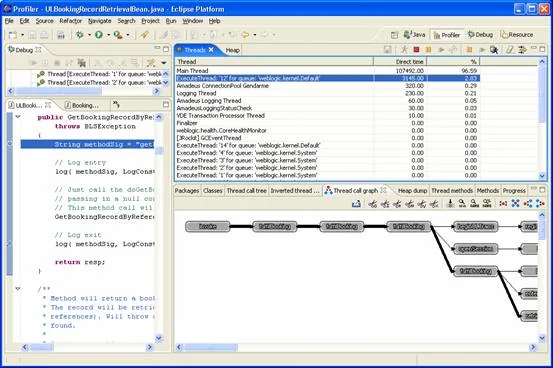Click the Debug bug toolbar icon
553x368 pixels.
coord(80,35)
